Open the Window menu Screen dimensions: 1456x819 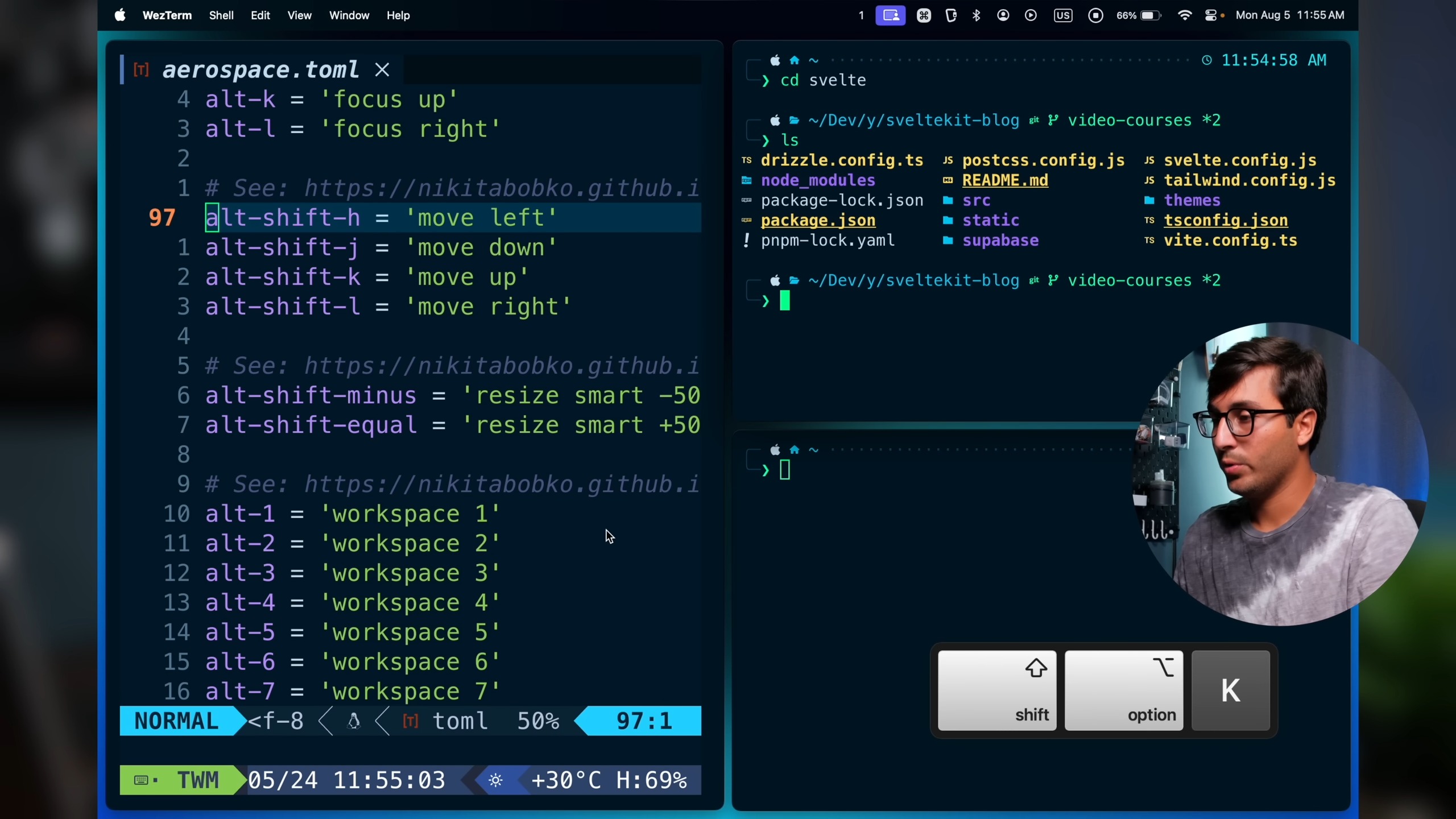click(x=349, y=15)
